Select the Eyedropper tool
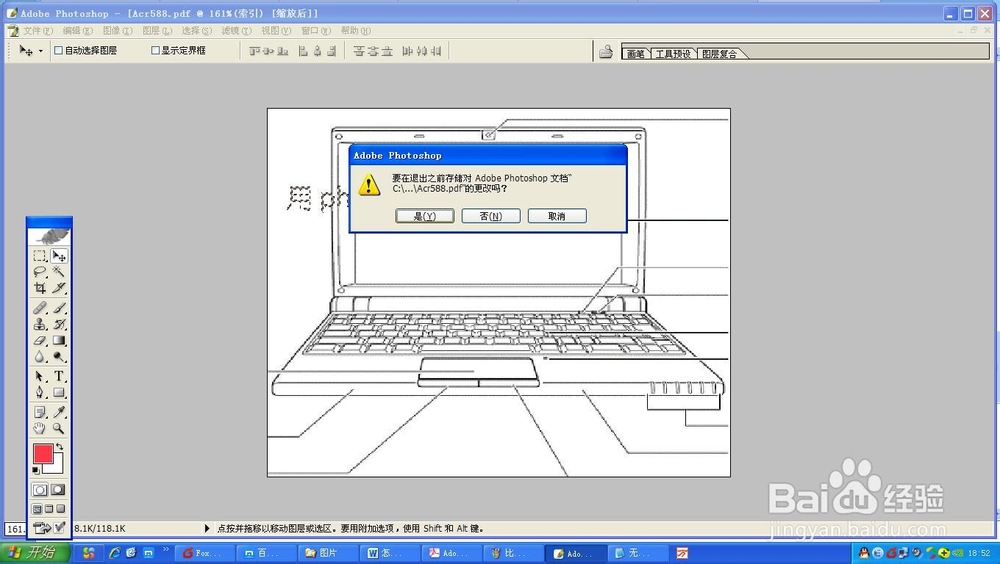The width and height of the screenshot is (1000, 564). point(59,412)
